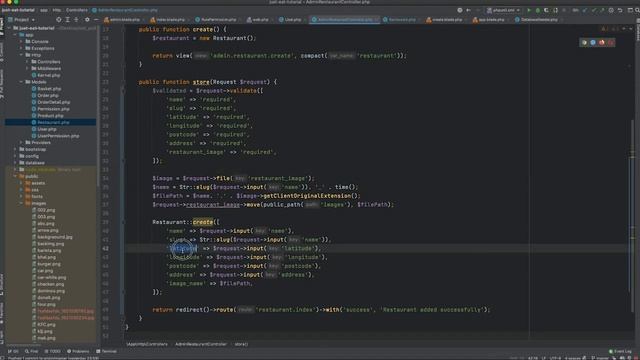Open the Git tool window button
This screenshot has width=640, height=360.
tap(13, 351)
